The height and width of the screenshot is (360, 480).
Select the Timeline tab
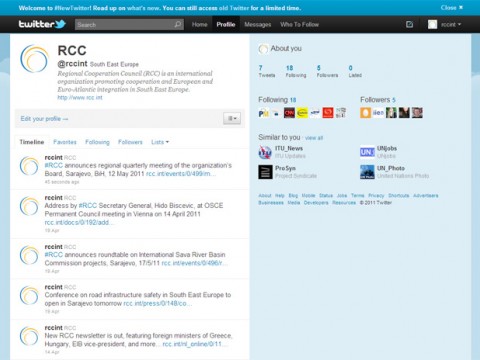point(32,142)
